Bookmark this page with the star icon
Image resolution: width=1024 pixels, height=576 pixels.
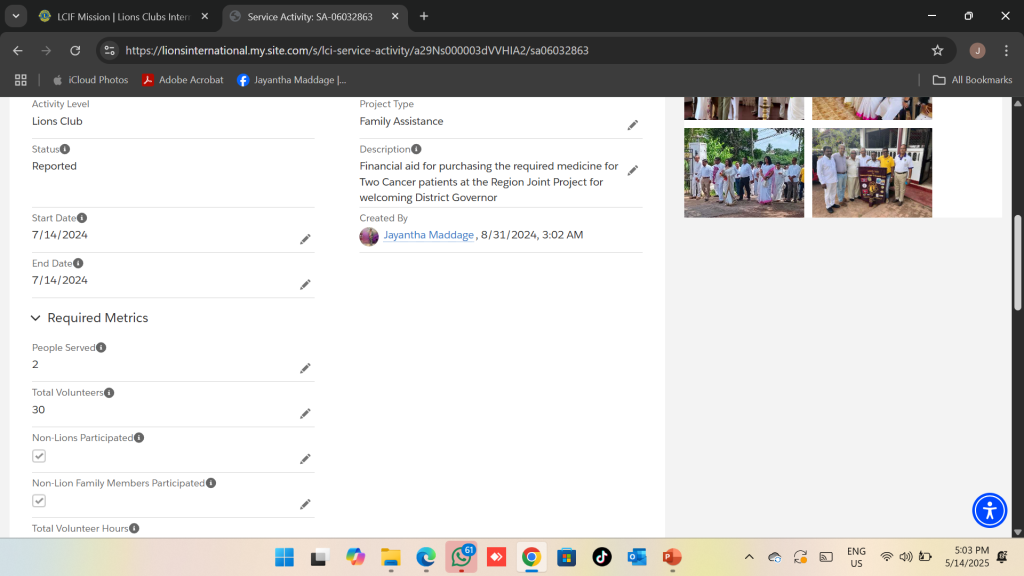point(938,50)
